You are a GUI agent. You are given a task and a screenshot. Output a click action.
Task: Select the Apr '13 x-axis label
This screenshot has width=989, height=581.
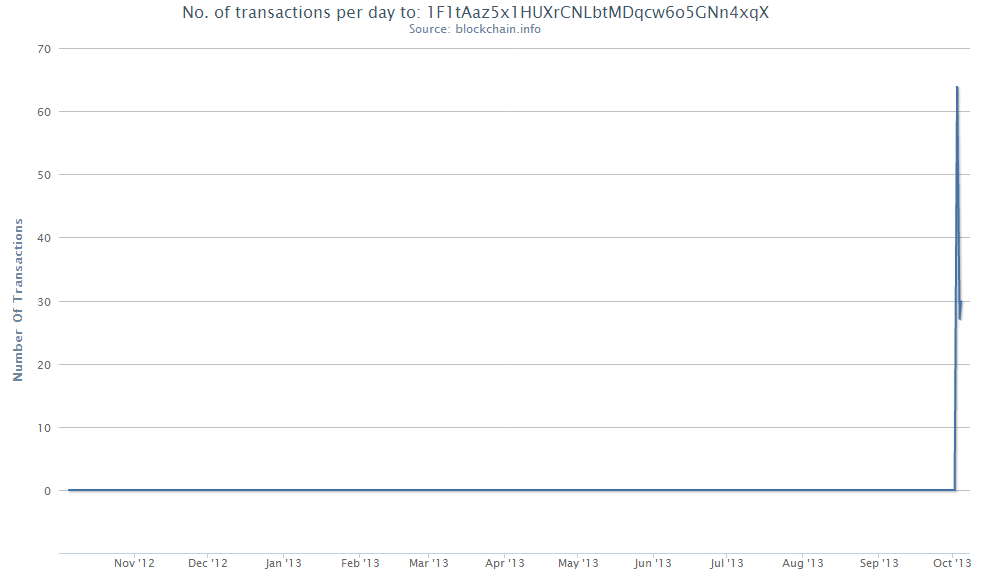tap(505, 563)
